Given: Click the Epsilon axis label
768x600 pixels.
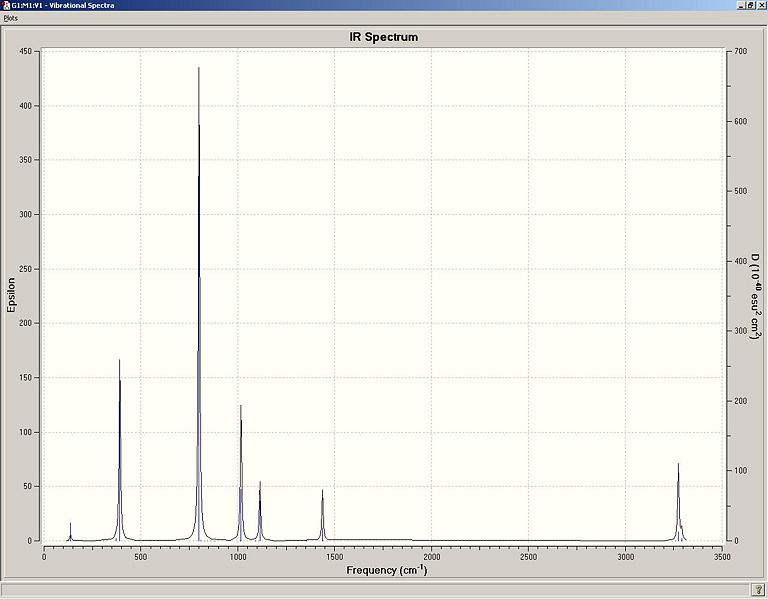Looking at the screenshot, I should (11, 295).
